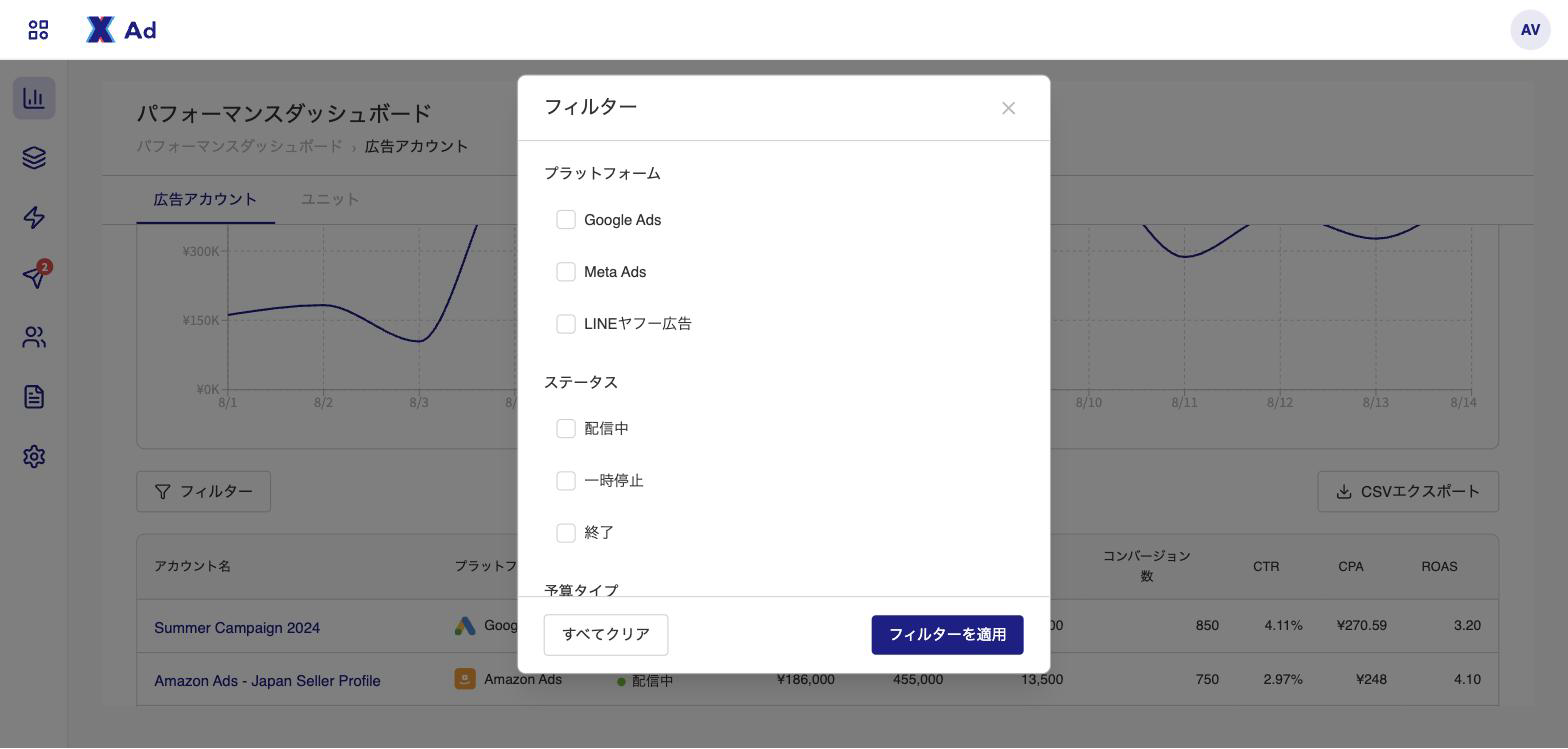Check the 終了 status checkbox
This screenshot has width=1568, height=749.
click(x=566, y=533)
